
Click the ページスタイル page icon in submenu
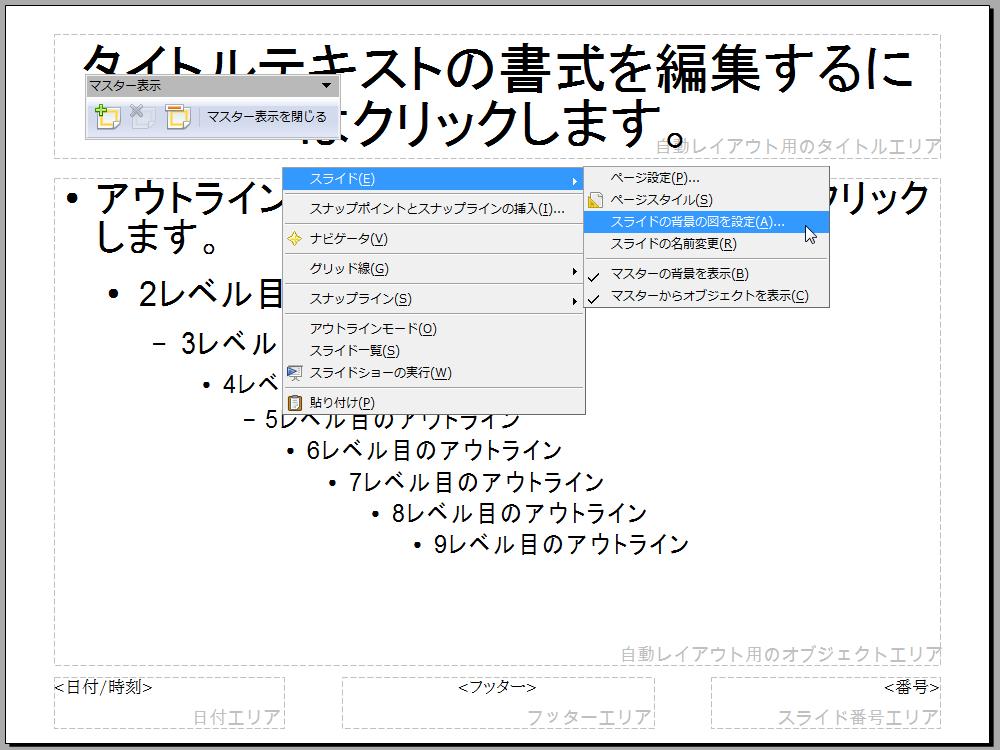tap(595, 200)
